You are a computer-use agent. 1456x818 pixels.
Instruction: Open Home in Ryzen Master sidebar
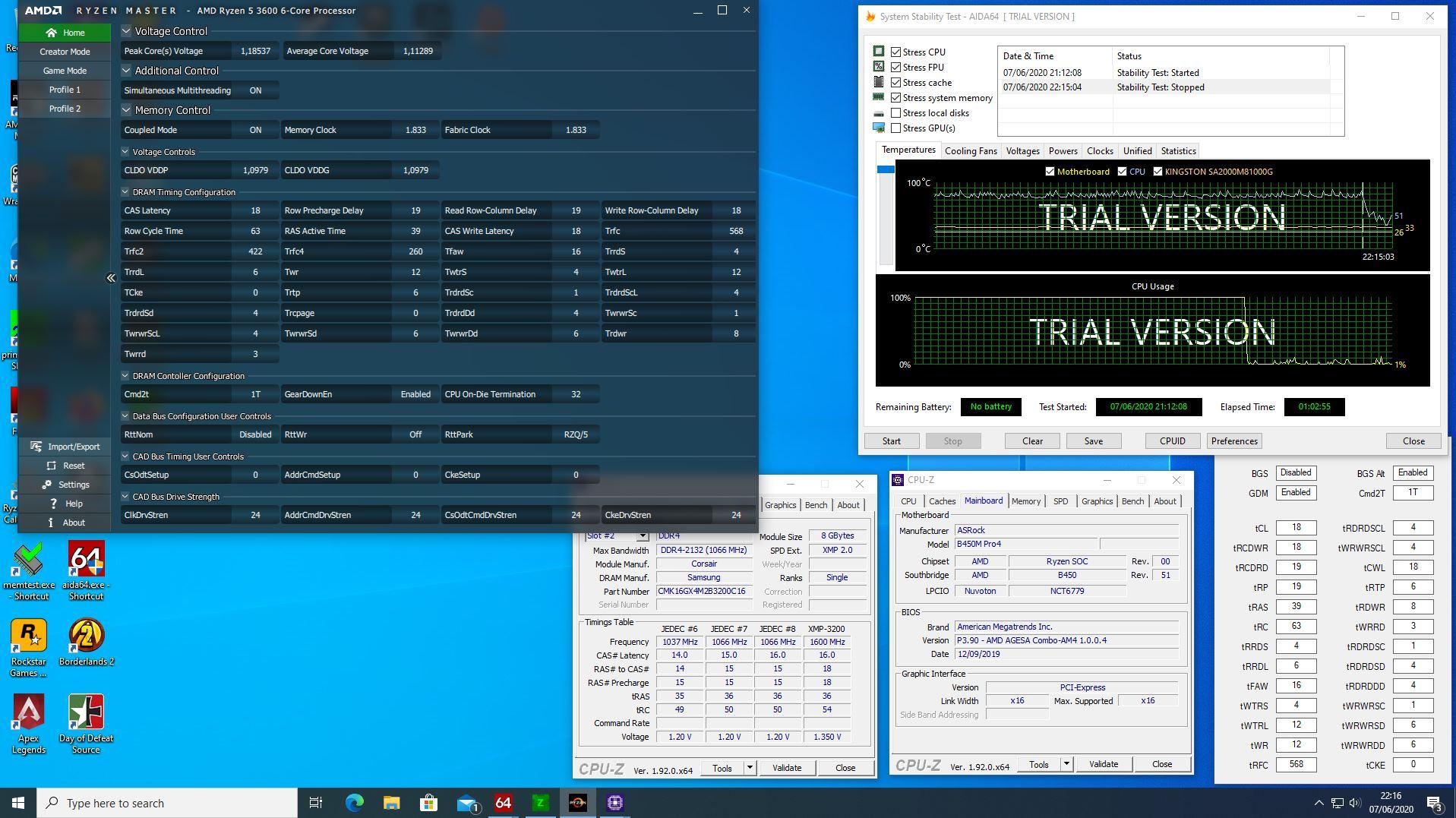click(x=65, y=33)
